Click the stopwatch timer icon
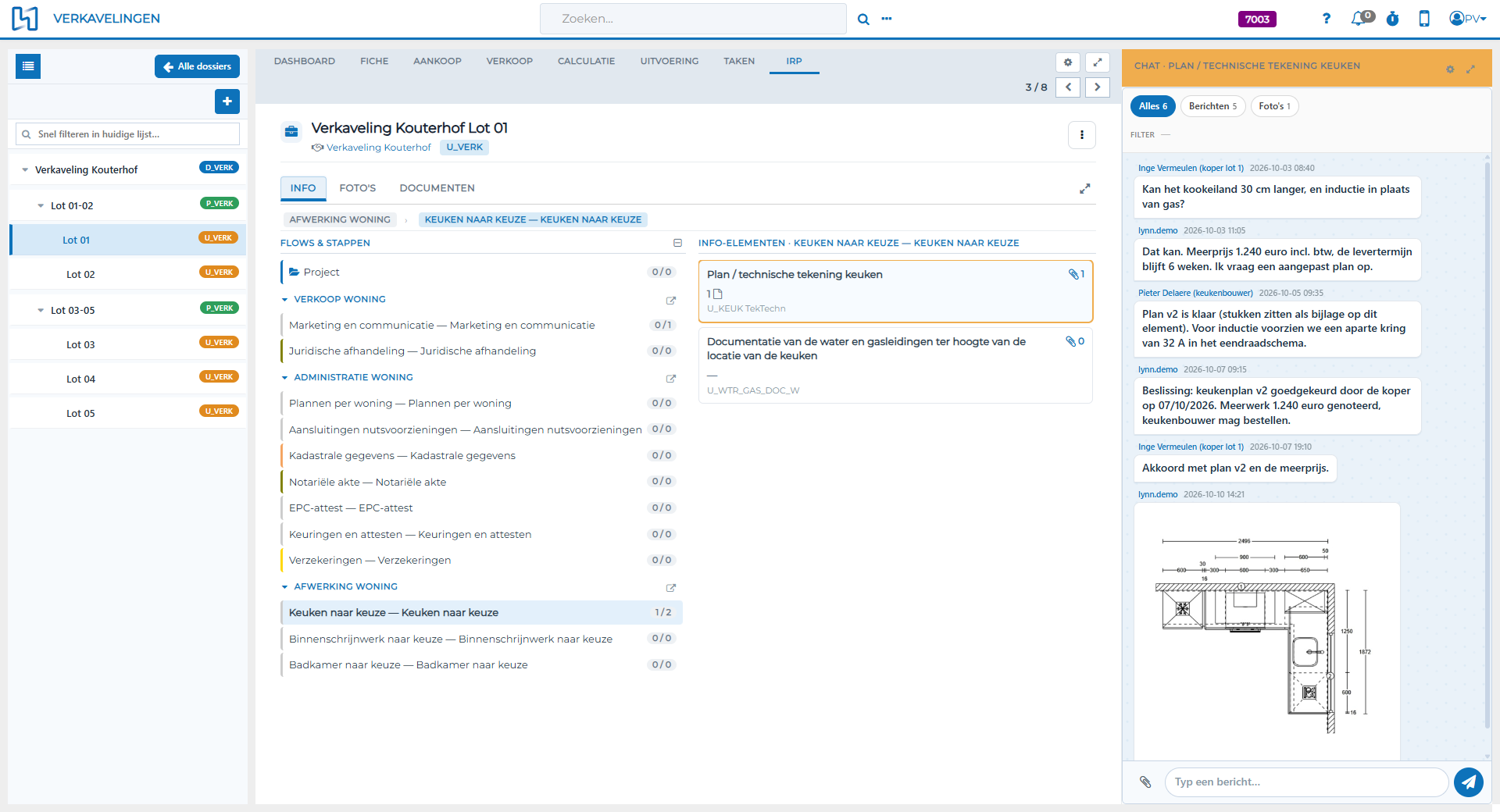The height and width of the screenshot is (812, 1500). 1393,19
